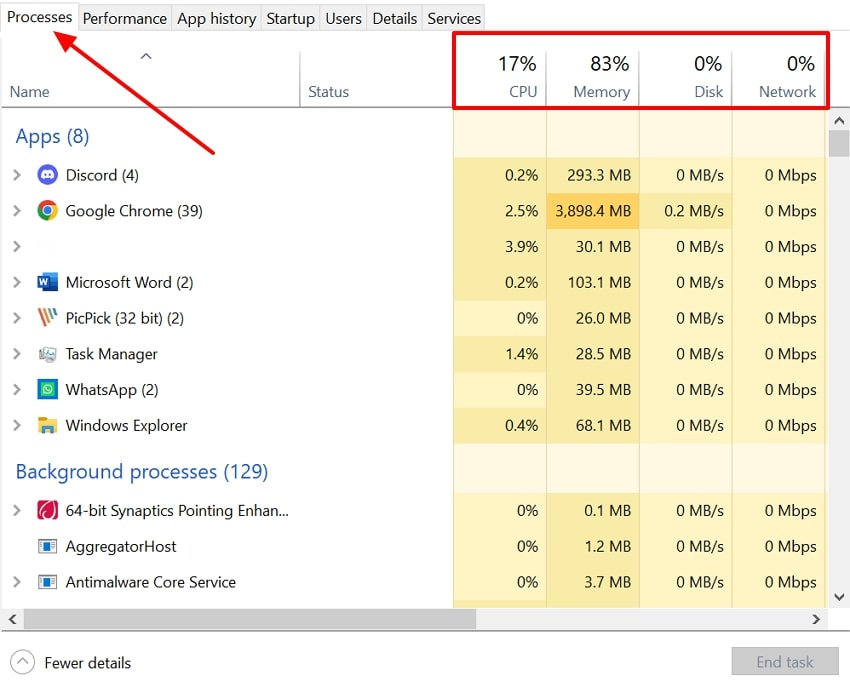Open the Startup tab
Viewport: 850px width, 693px height.
[290, 17]
